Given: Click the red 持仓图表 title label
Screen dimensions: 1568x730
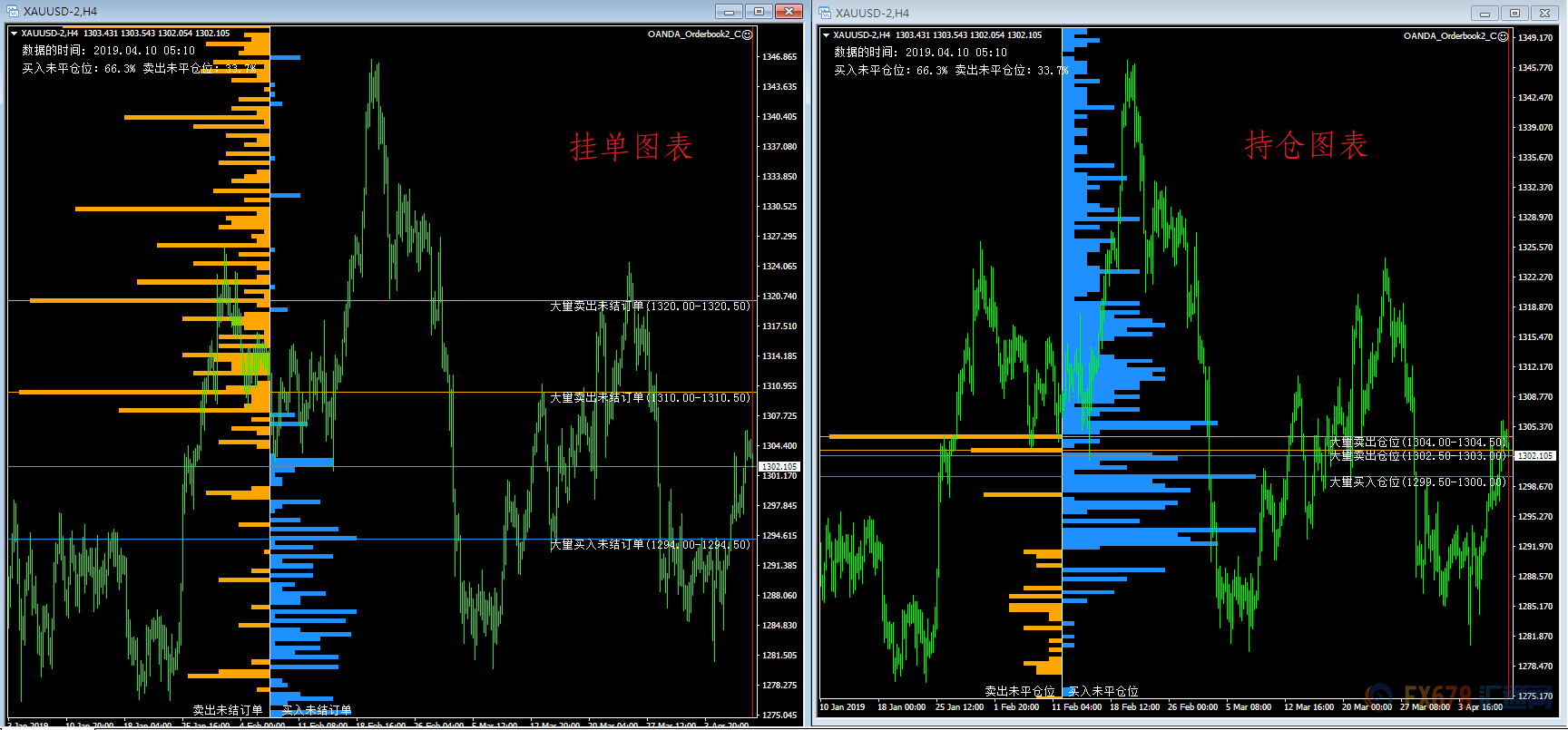Looking at the screenshot, I should coord(1306,145).
